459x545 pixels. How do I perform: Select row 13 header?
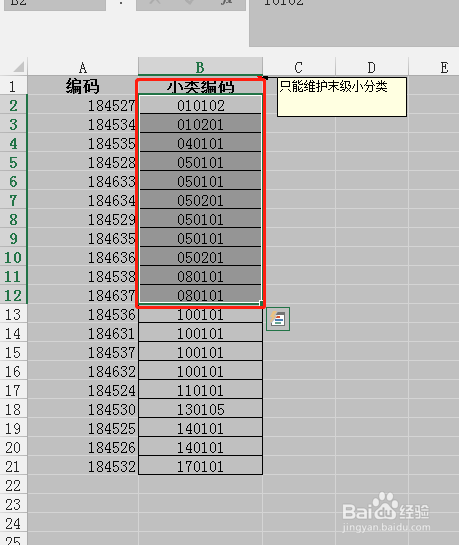point(13,314)
